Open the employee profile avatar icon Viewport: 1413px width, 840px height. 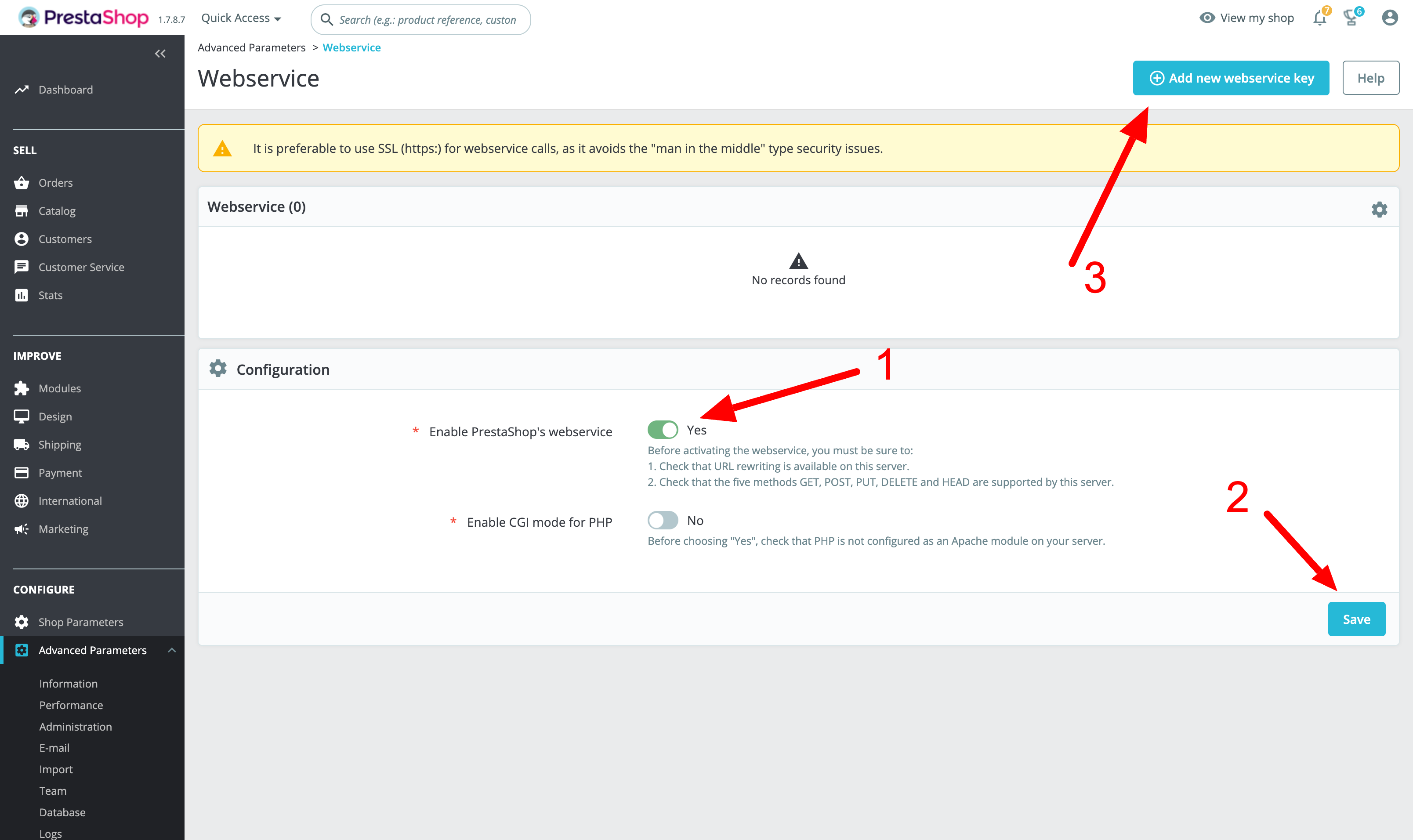1390,18
